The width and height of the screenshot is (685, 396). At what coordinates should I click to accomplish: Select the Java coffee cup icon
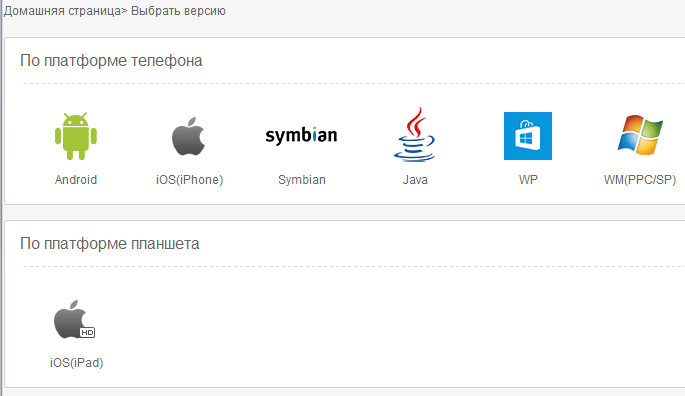coord(415,135)
